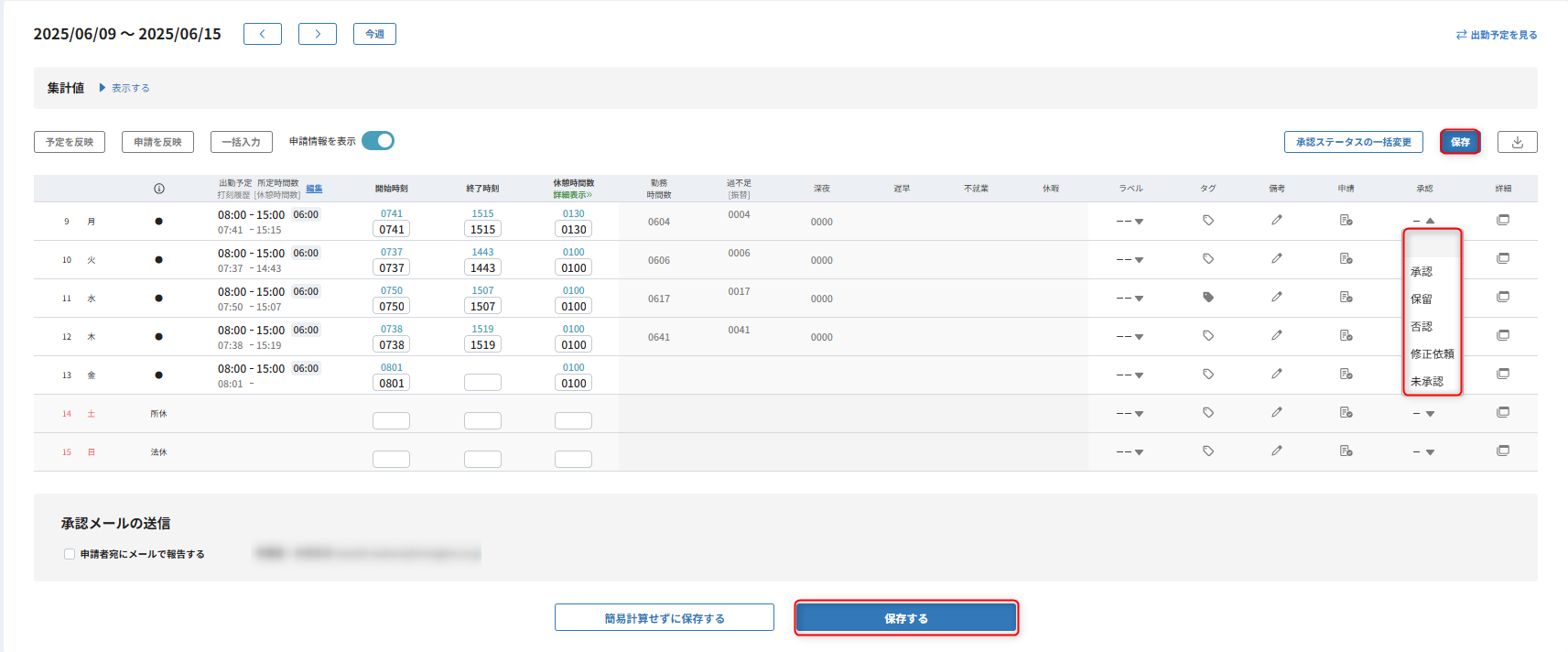Open detail window icon for row 12
Viewport: 1568px width, 652px height.
point(1503,335)
